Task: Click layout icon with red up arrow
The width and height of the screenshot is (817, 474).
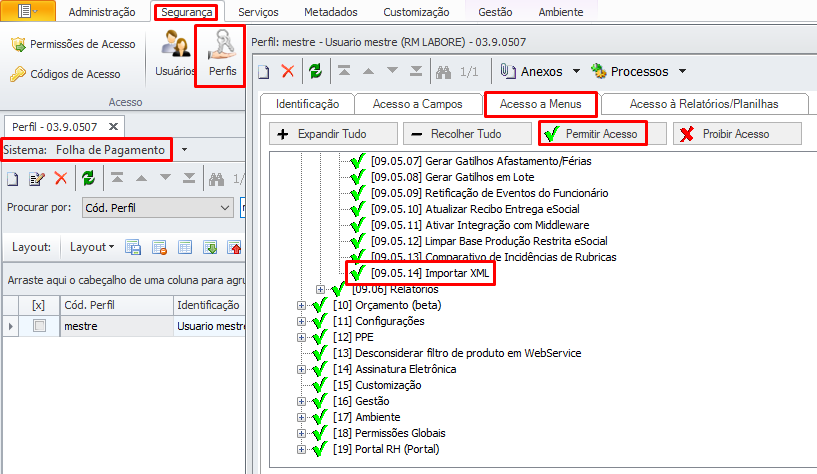Action: click(x=234, y=247)
